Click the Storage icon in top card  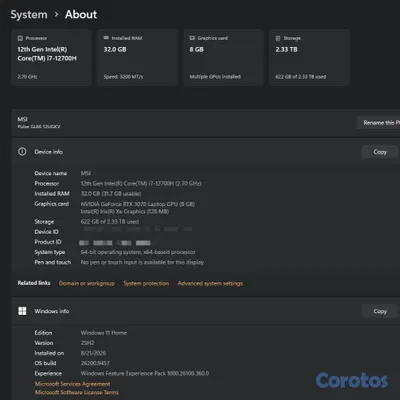278,38
